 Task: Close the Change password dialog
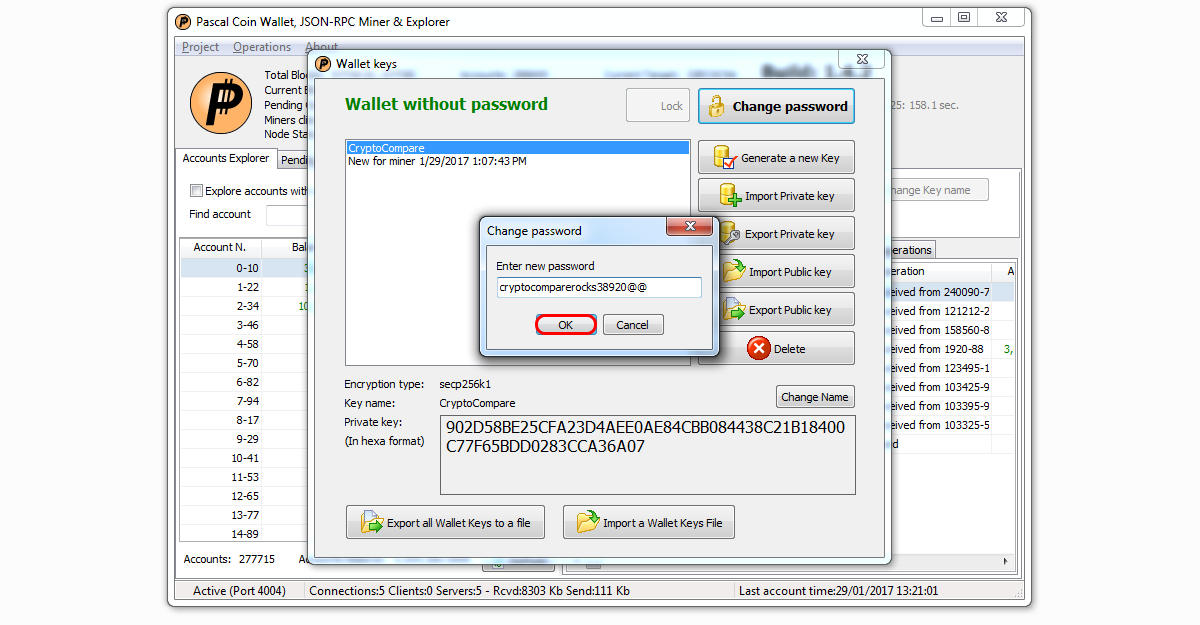(689, 229)
